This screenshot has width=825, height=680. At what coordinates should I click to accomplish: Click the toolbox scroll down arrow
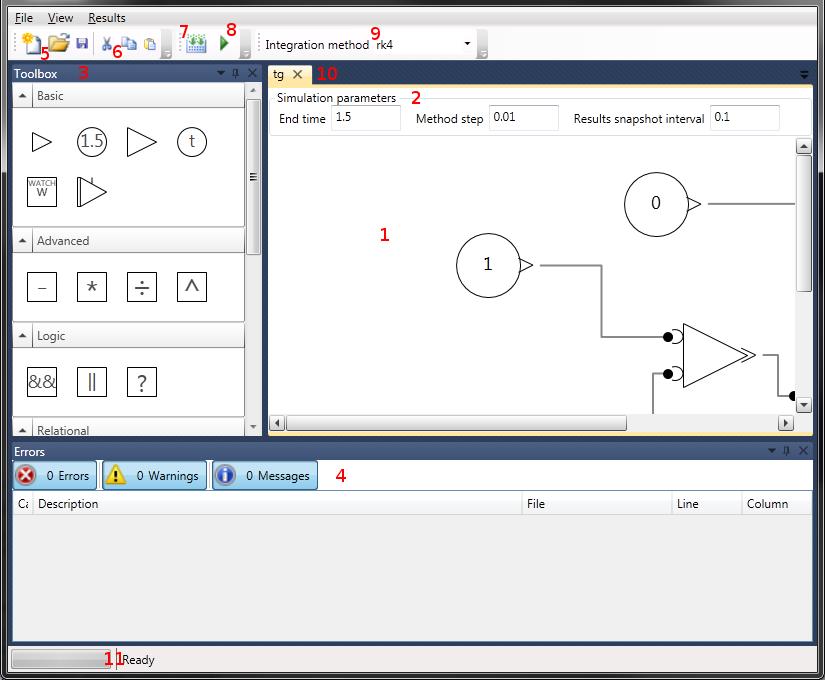(x=254, y=427)
